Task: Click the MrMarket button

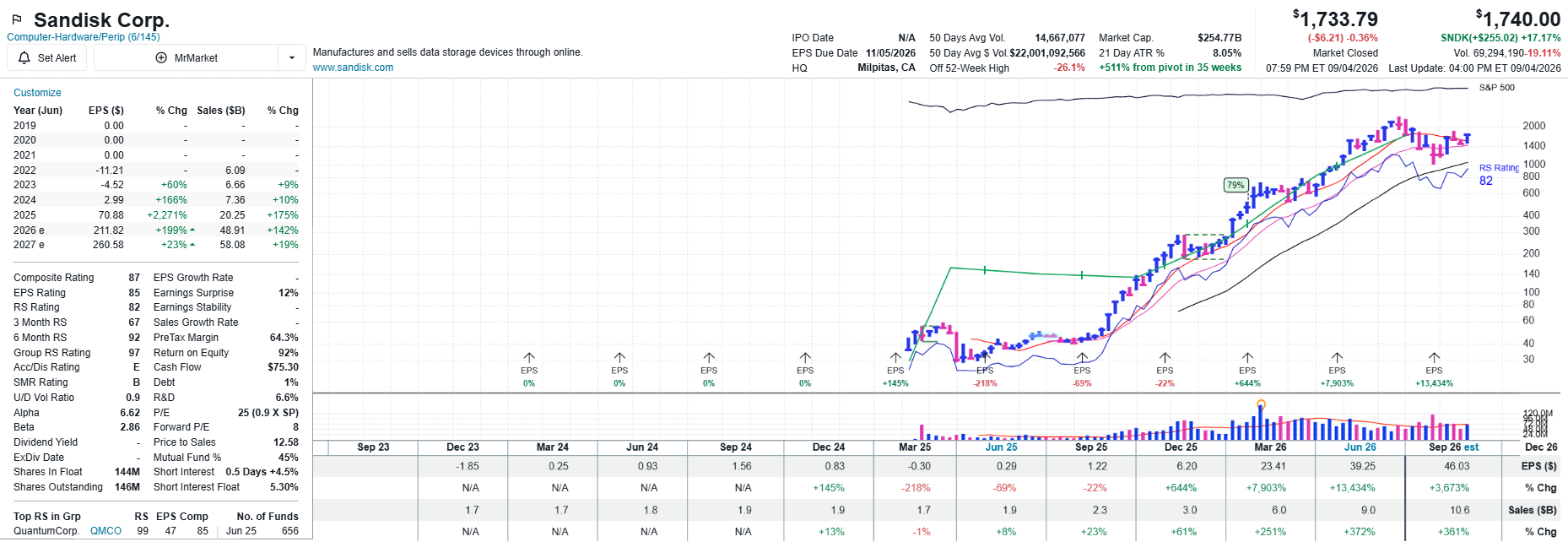Action: click(x=187, y=58)
